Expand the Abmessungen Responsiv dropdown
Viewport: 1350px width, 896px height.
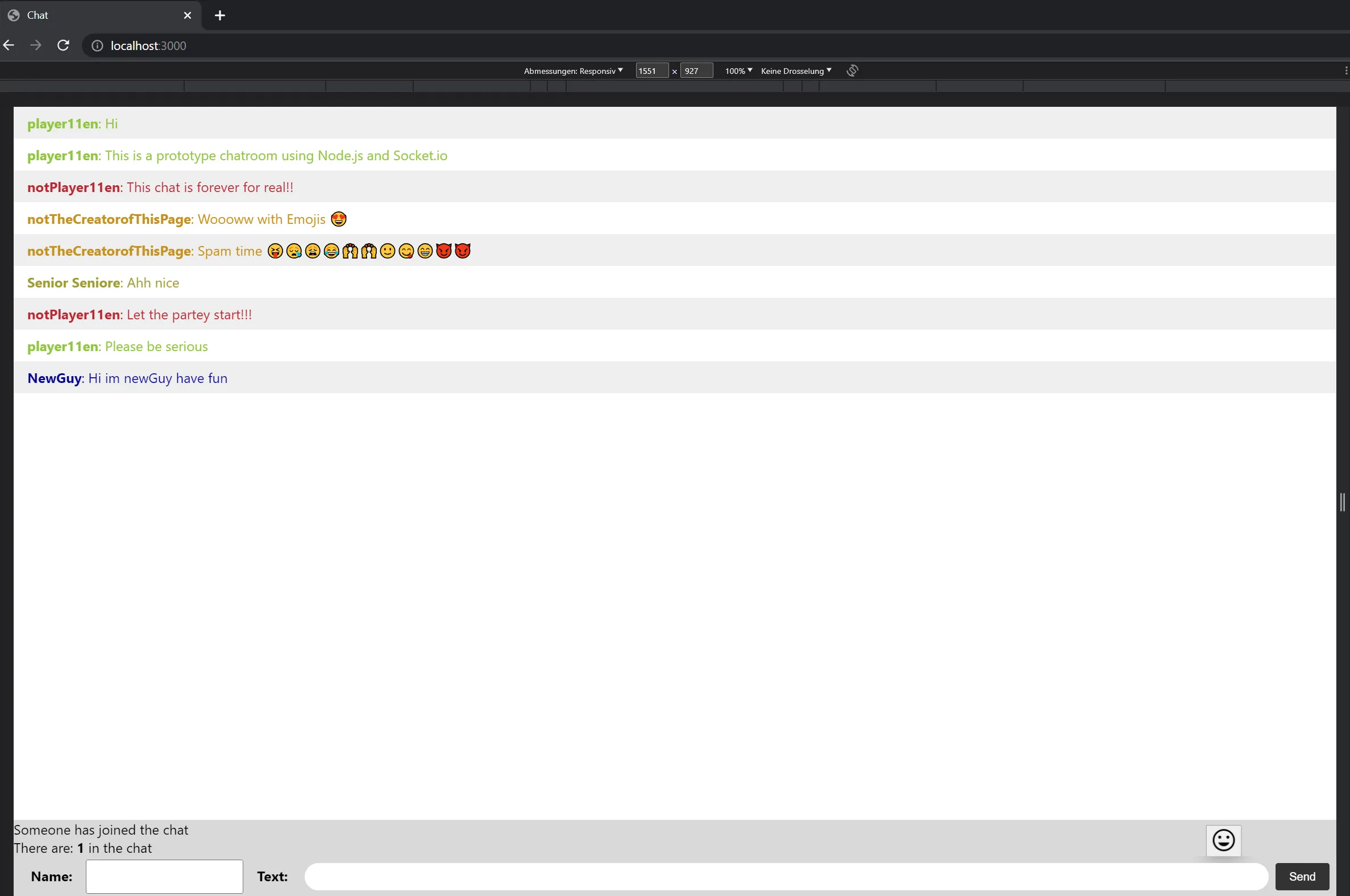click(x=574, y=71)
